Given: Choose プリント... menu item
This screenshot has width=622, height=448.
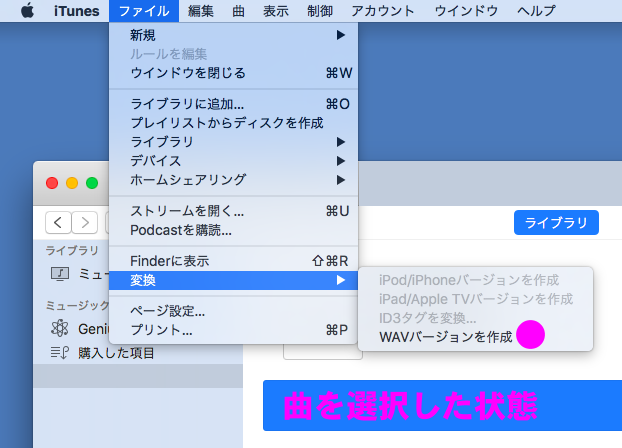Looking at the screenshot, I should tap(234, 330).
